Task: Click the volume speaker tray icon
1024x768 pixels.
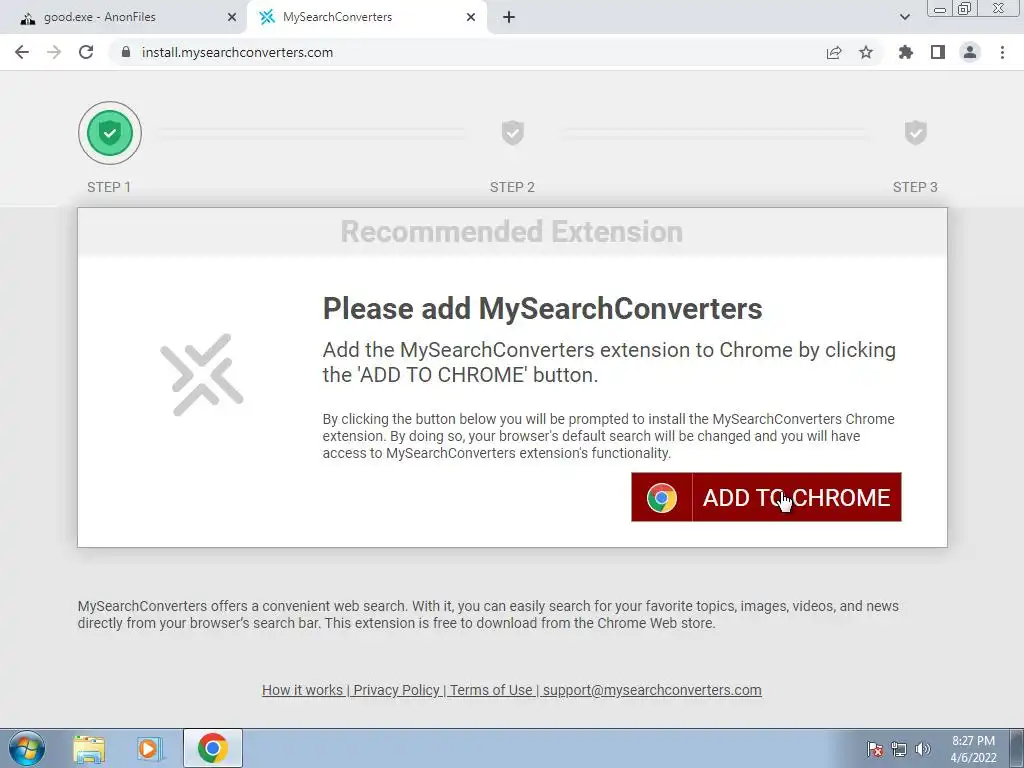Action: pos(922,749)
